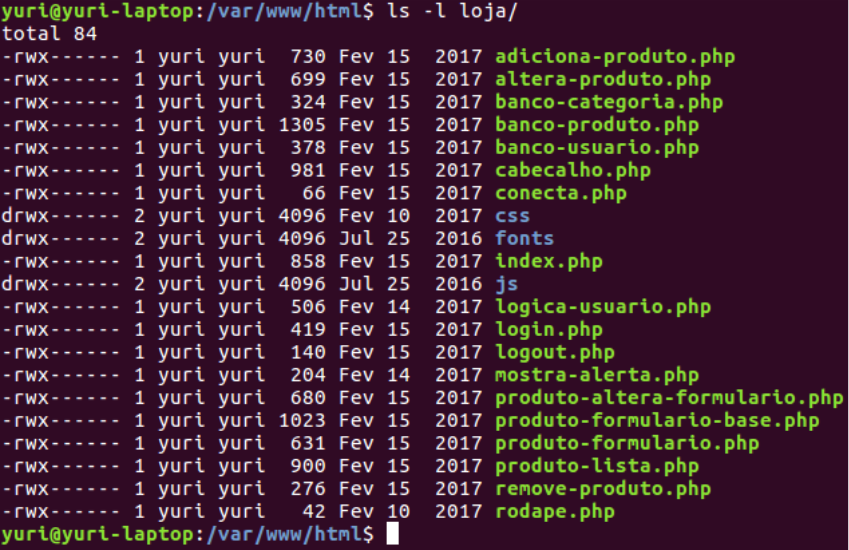Select rodape.php at the list bottom

(x=554, y=512)
